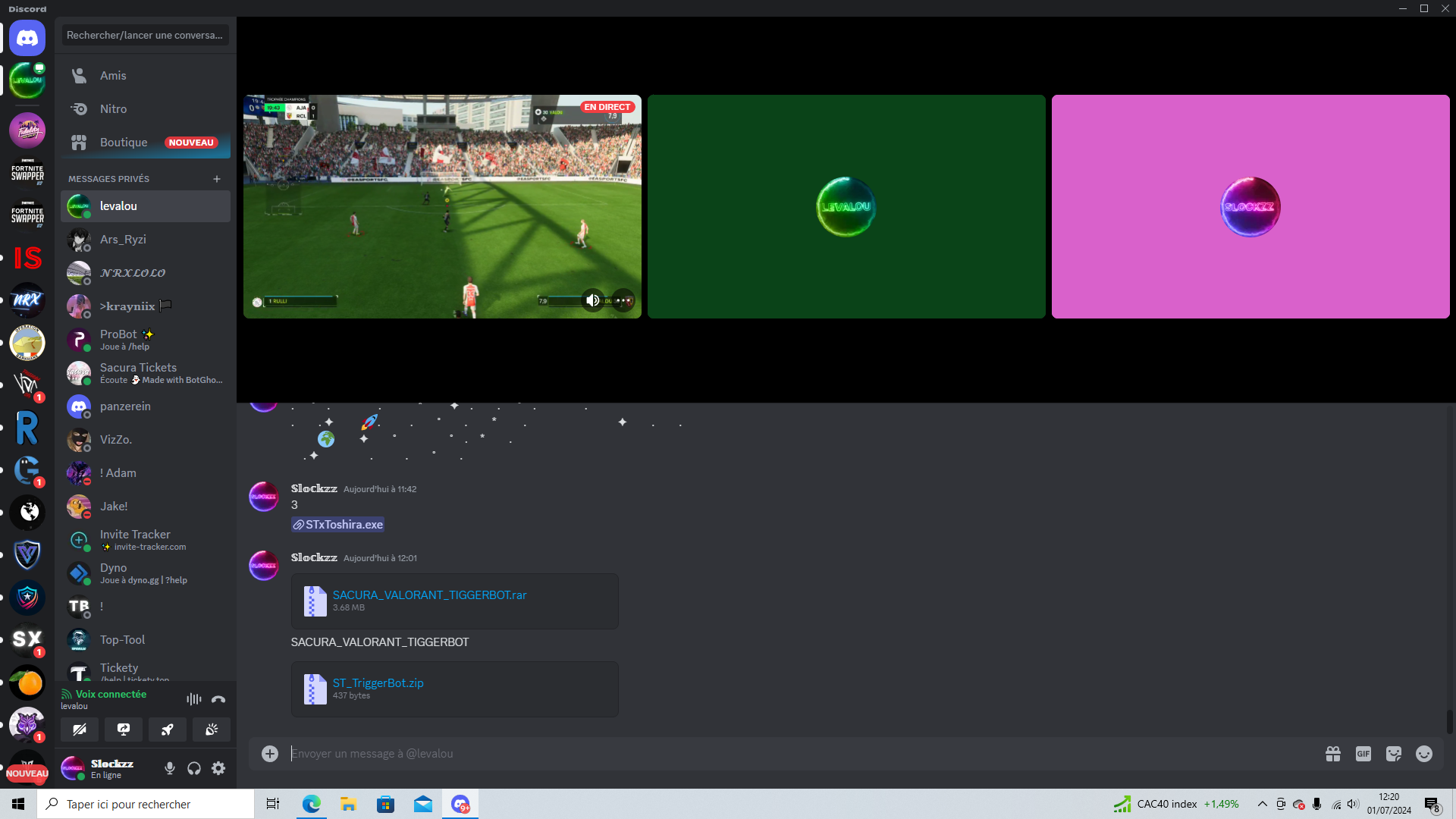Open the blue R server icon

(27, 428)
